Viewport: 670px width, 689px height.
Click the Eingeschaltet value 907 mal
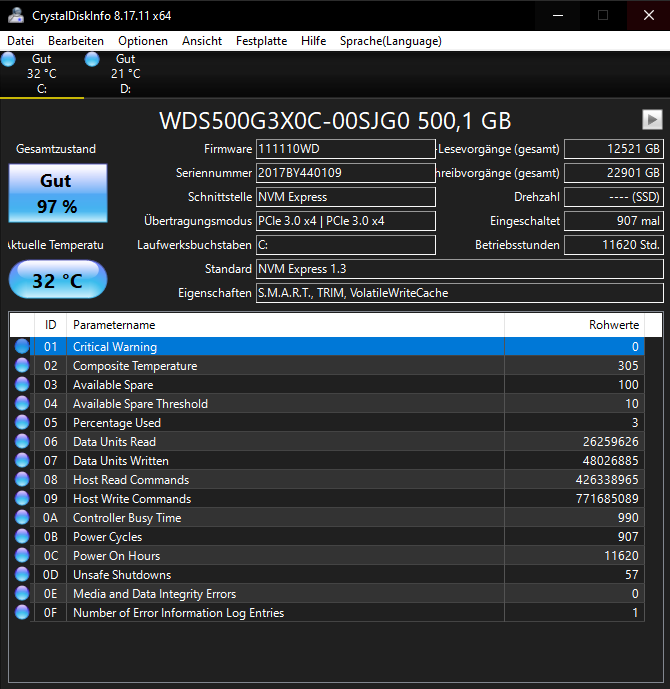tap(614, 221)
